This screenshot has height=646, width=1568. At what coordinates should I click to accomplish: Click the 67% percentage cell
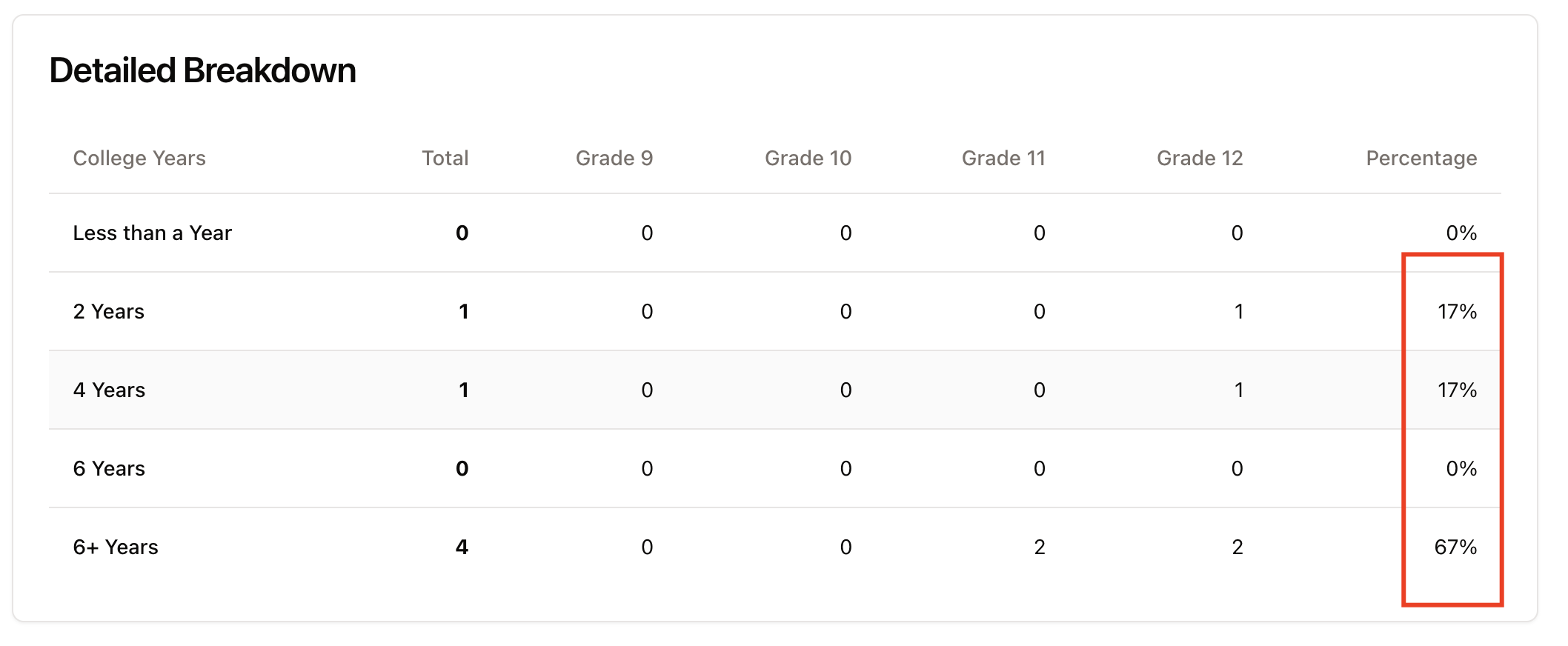point(1455,547)
